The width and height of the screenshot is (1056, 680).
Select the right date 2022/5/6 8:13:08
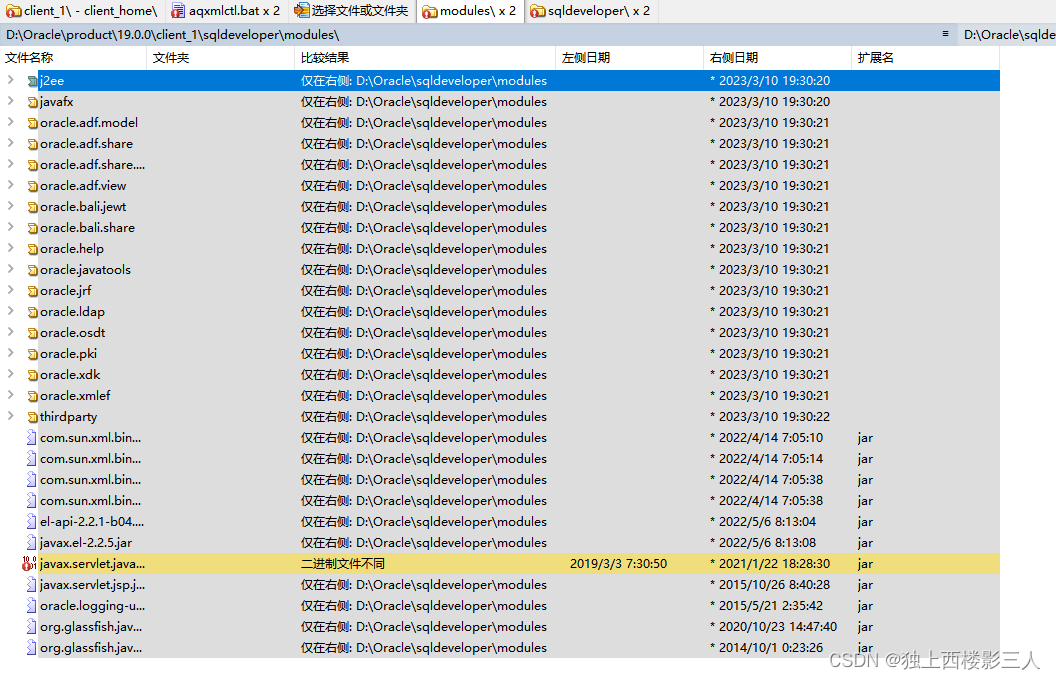point(763,543)
